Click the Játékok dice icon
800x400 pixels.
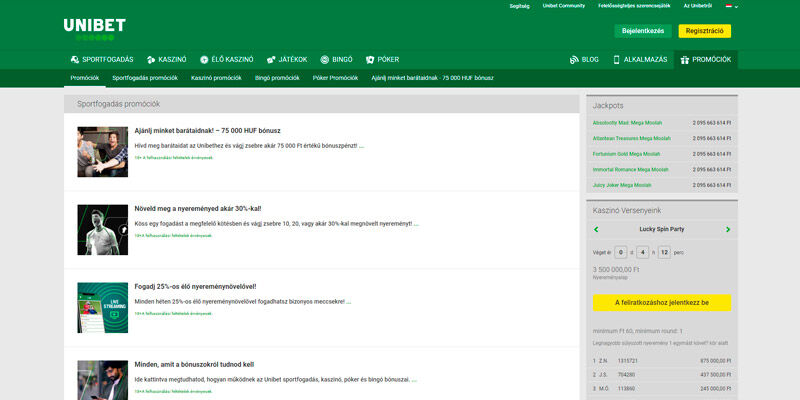[271, 60]
